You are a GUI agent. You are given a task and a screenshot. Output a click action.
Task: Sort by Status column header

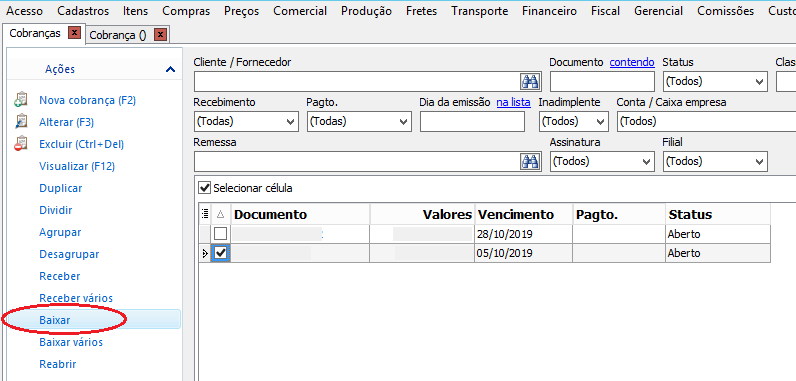[718, 215]
